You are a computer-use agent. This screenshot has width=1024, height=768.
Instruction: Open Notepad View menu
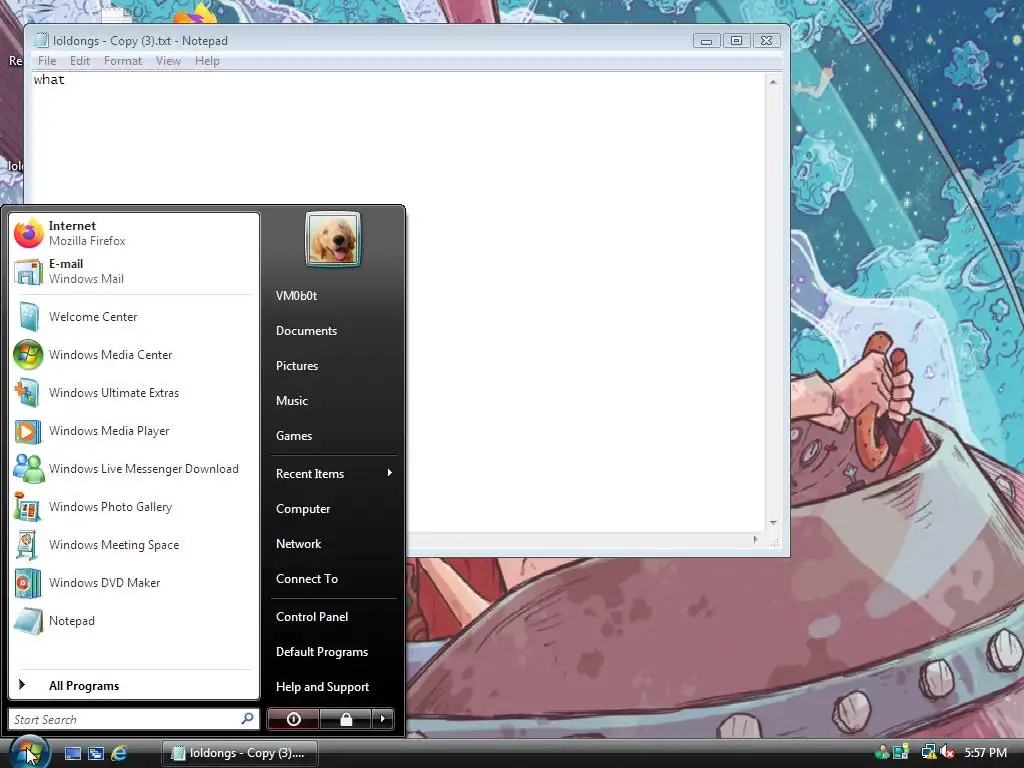pos(168,61)
